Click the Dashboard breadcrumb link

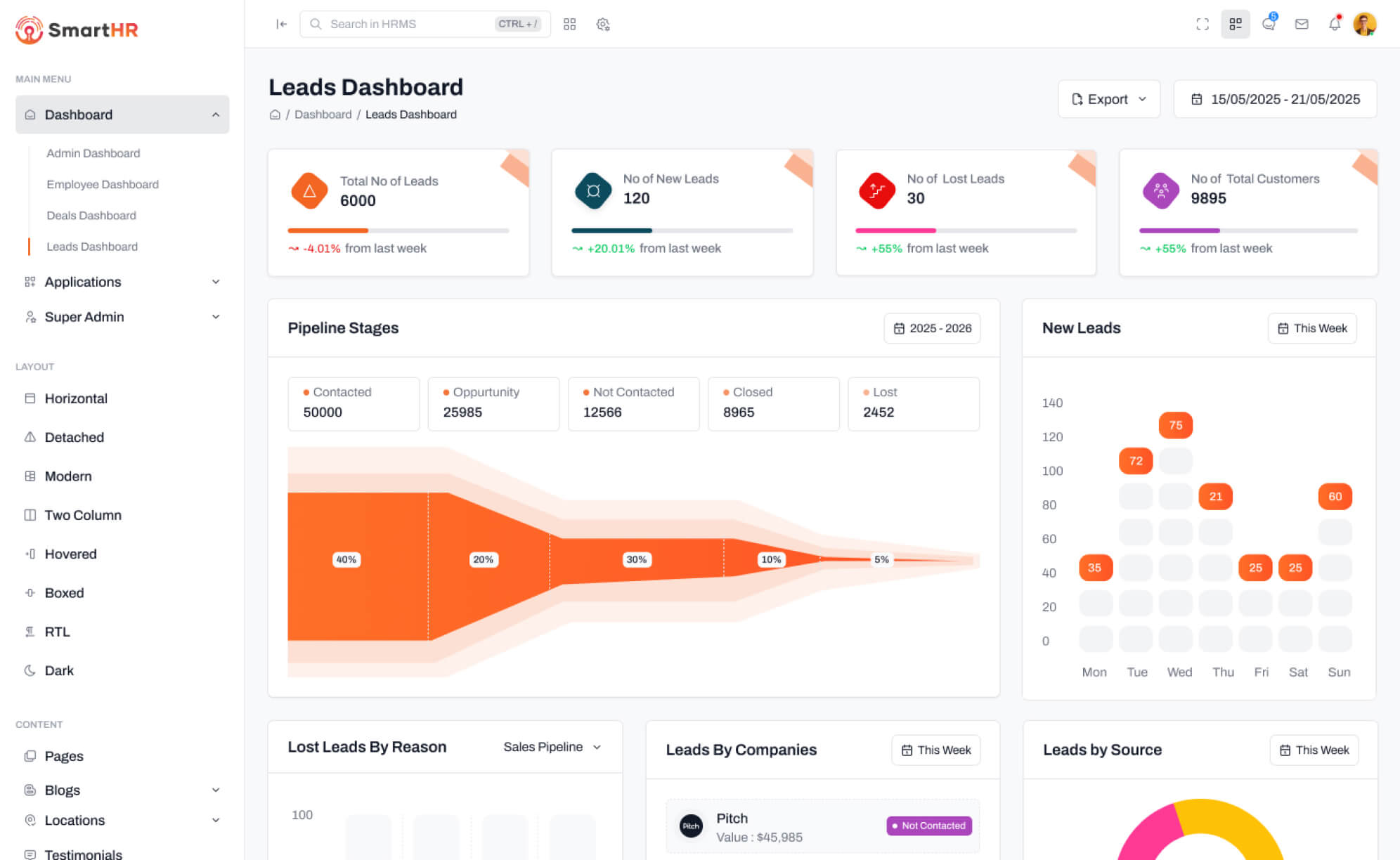pos(323,115)
